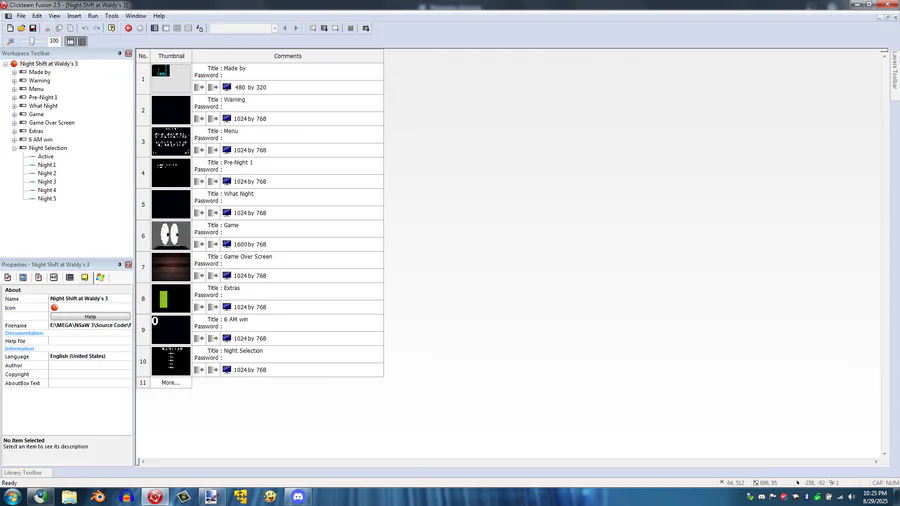
Task: Open the About tab with the yellow note icon
Action: click(85, 278)
